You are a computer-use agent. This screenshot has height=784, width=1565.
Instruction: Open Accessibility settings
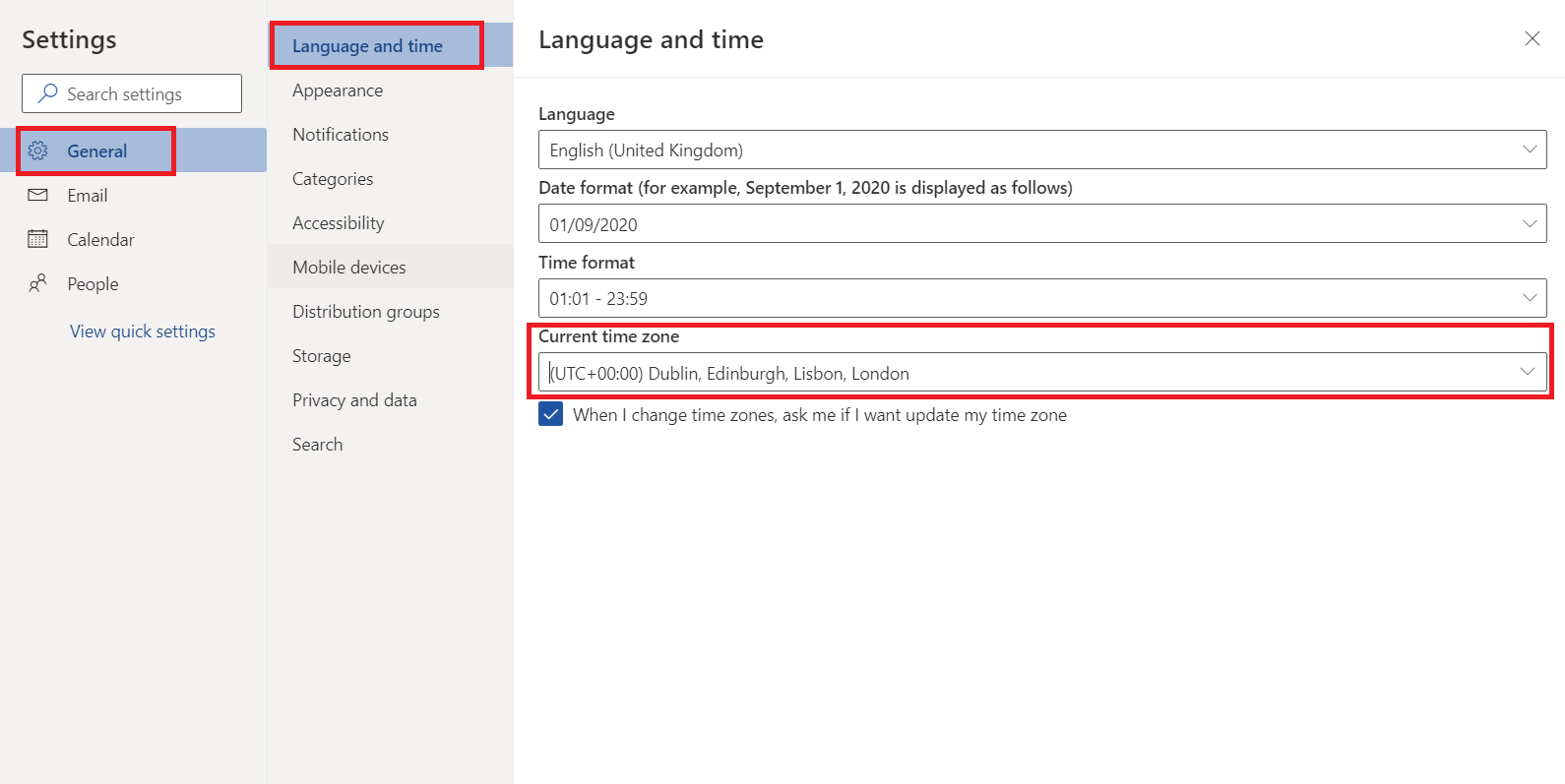pyautogui.click(x=339, y=223)
